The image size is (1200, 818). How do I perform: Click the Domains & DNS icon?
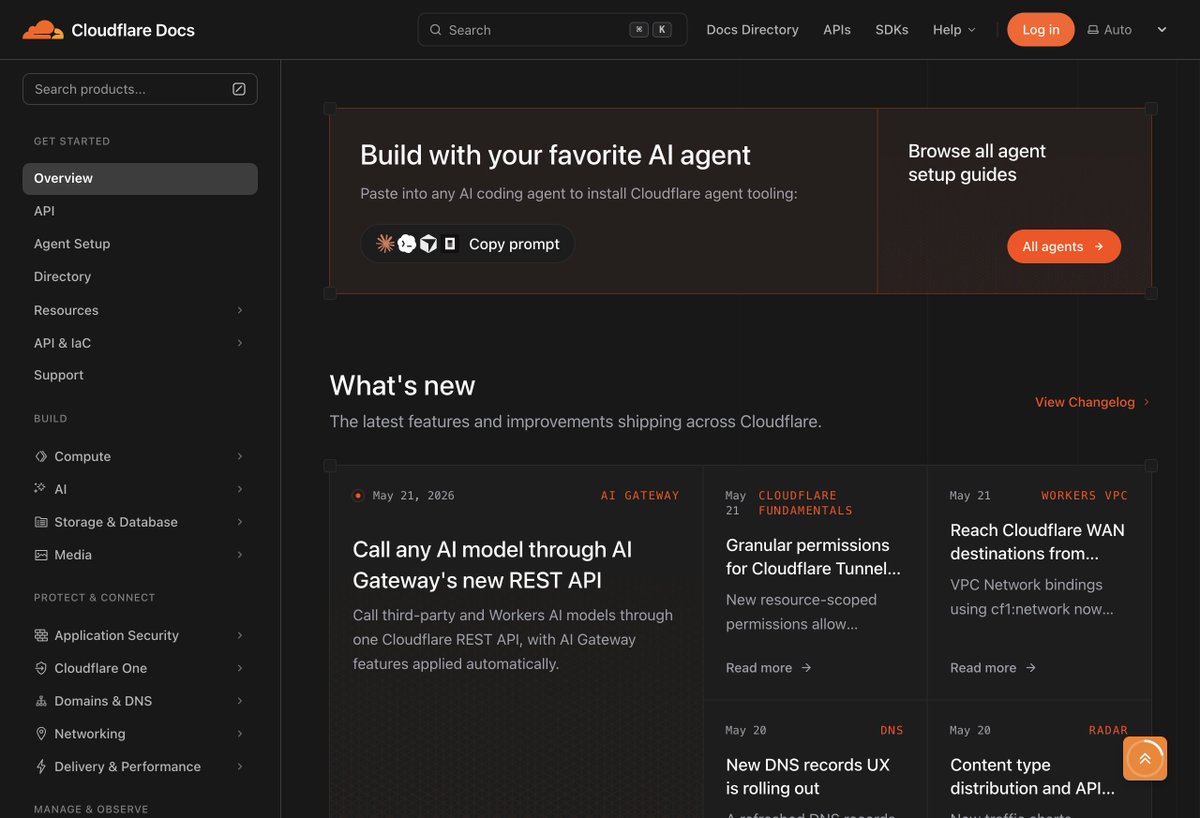point(41,701)
